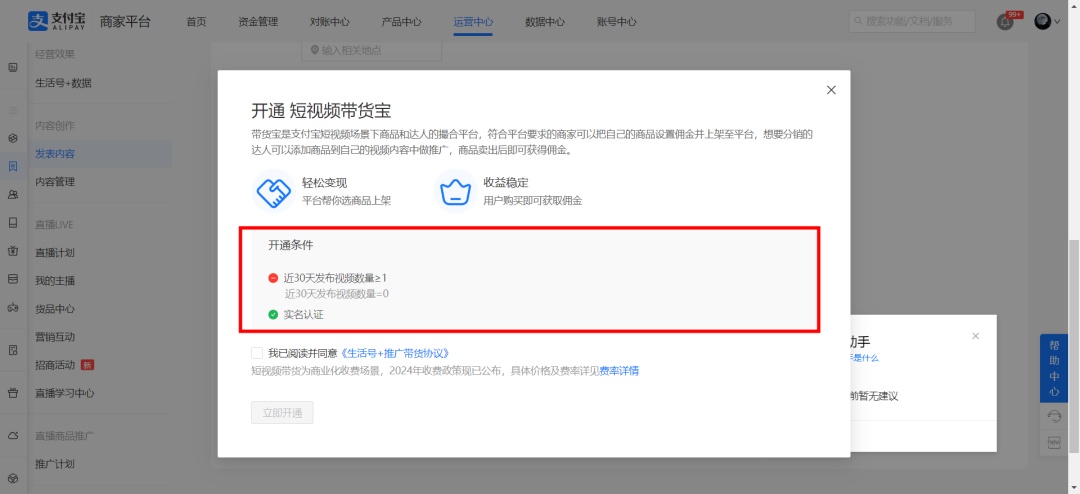Switch to the 对账中心 tab
This screenshot has width=1080, height=494.
coord(330,21)
